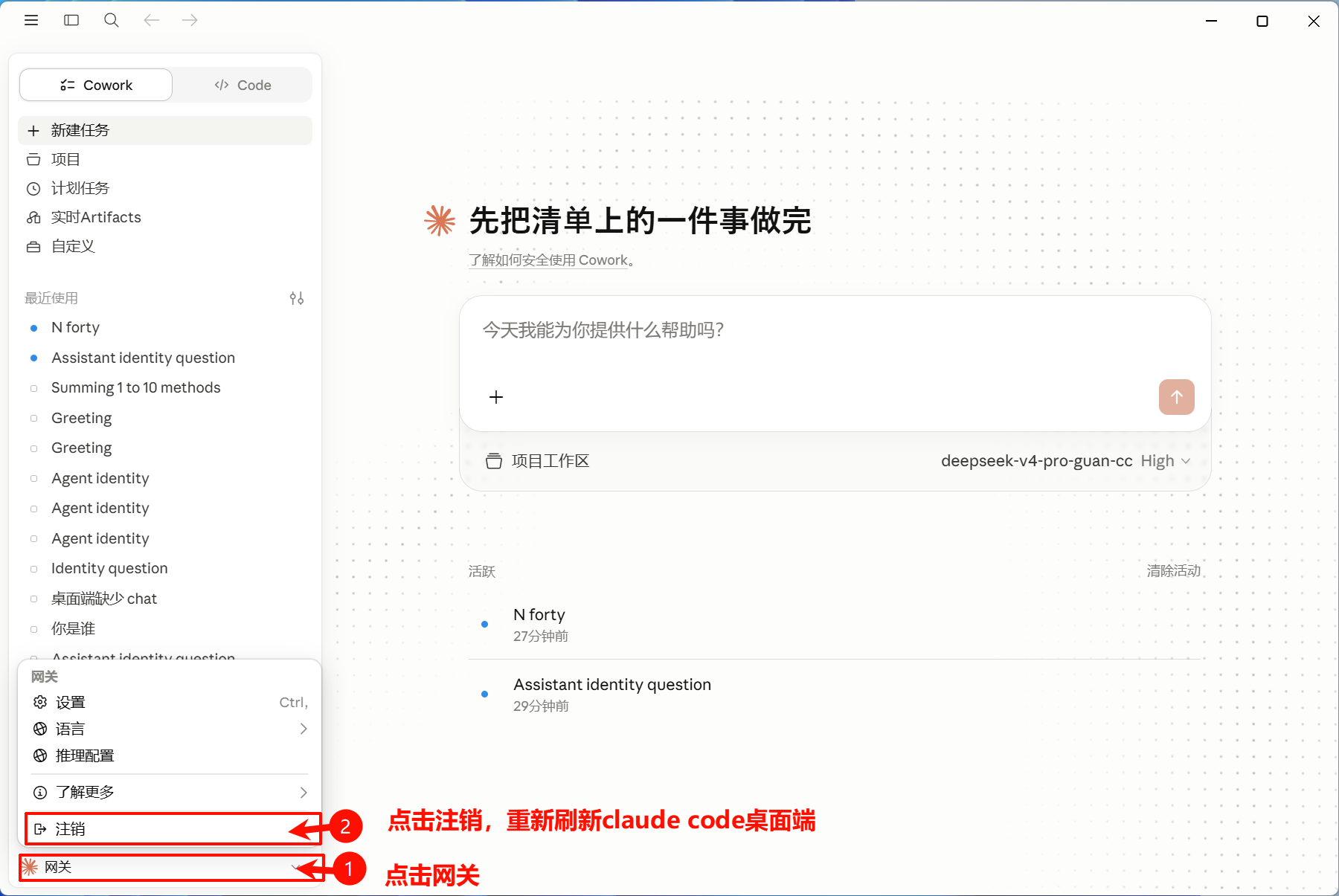Viewport: 1339px width, 896px height.
Task: Click the search magnifier icon
Action: click(112, 20)
